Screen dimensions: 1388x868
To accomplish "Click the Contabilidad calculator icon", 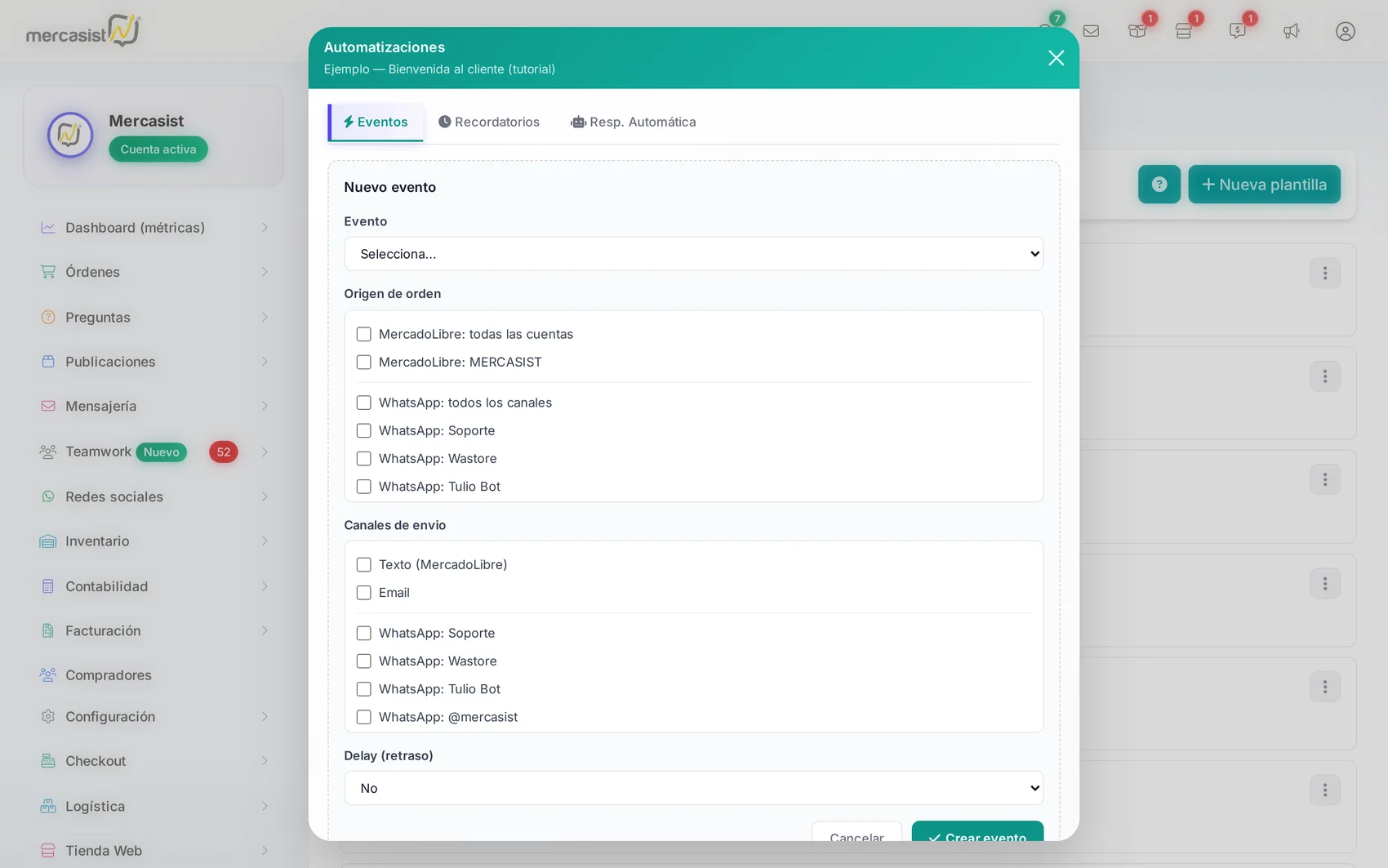I will [x=48, y=586].
